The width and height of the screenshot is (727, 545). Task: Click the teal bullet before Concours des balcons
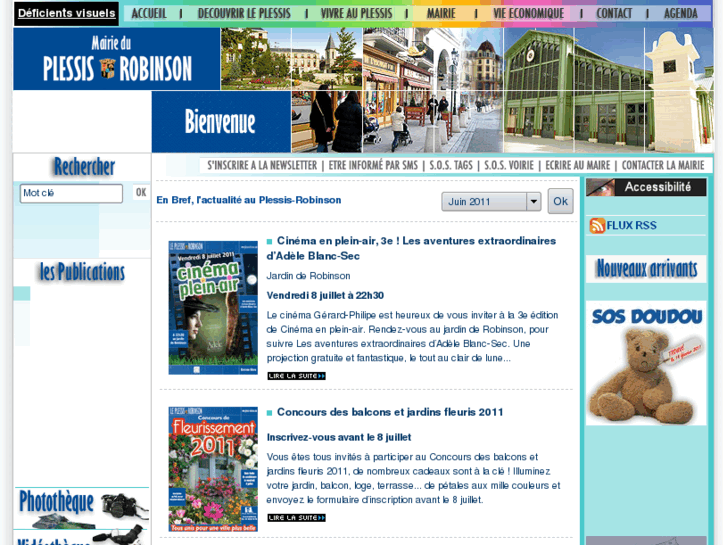(269, 413)
